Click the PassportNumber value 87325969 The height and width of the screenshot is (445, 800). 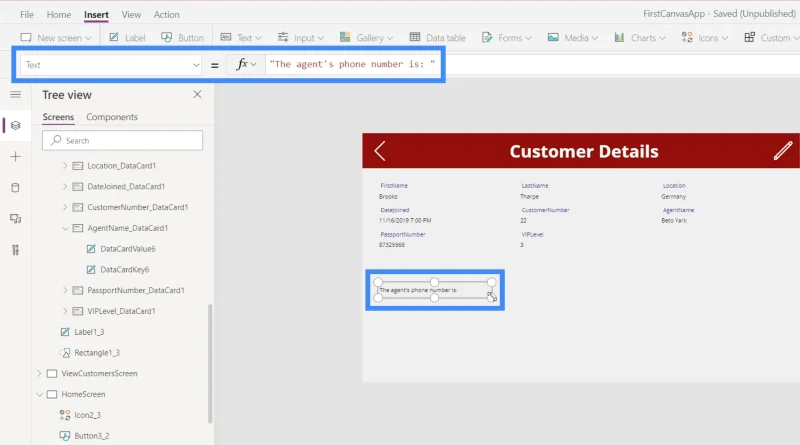(x=392, y=245)
